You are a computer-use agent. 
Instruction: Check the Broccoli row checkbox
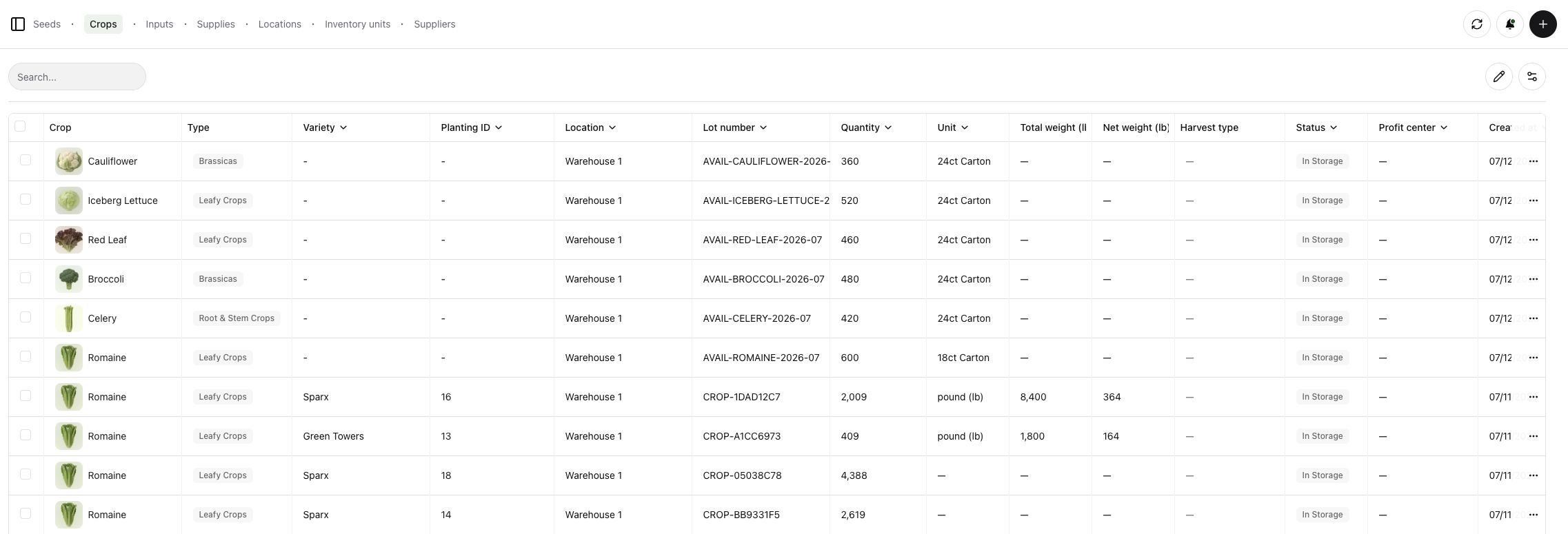point(26,278)
